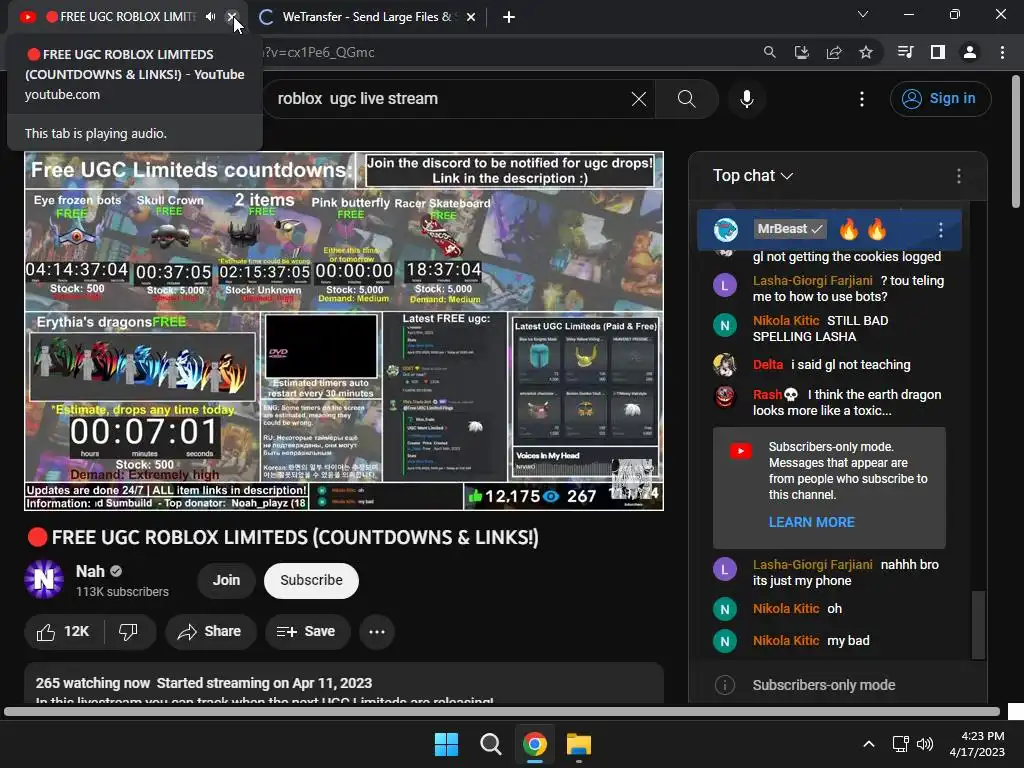Open the Windows Start menu
This screenshot has width=1024, height=768.
pos(447,744)
